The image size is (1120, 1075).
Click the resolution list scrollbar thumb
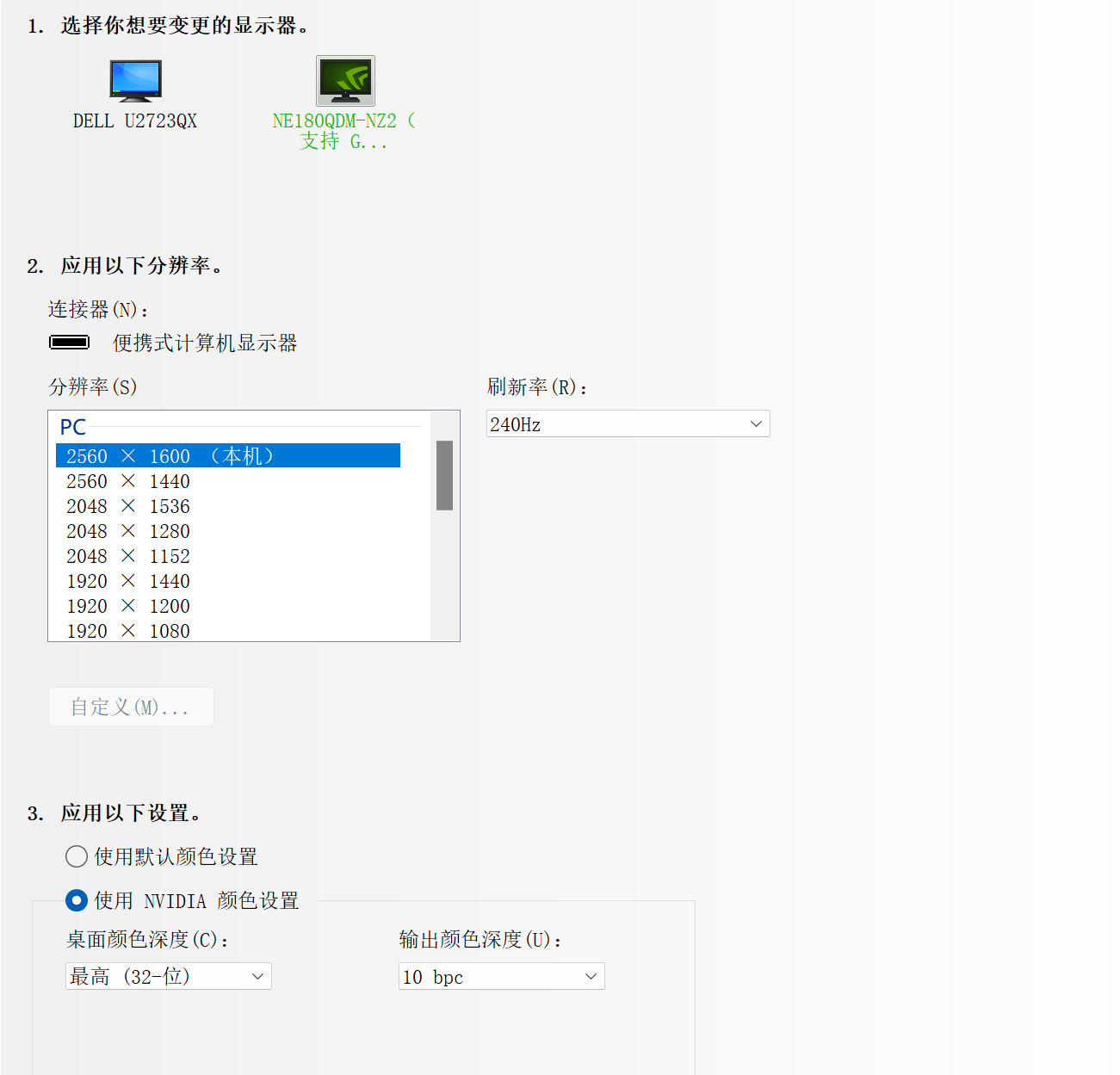[444, 474]
